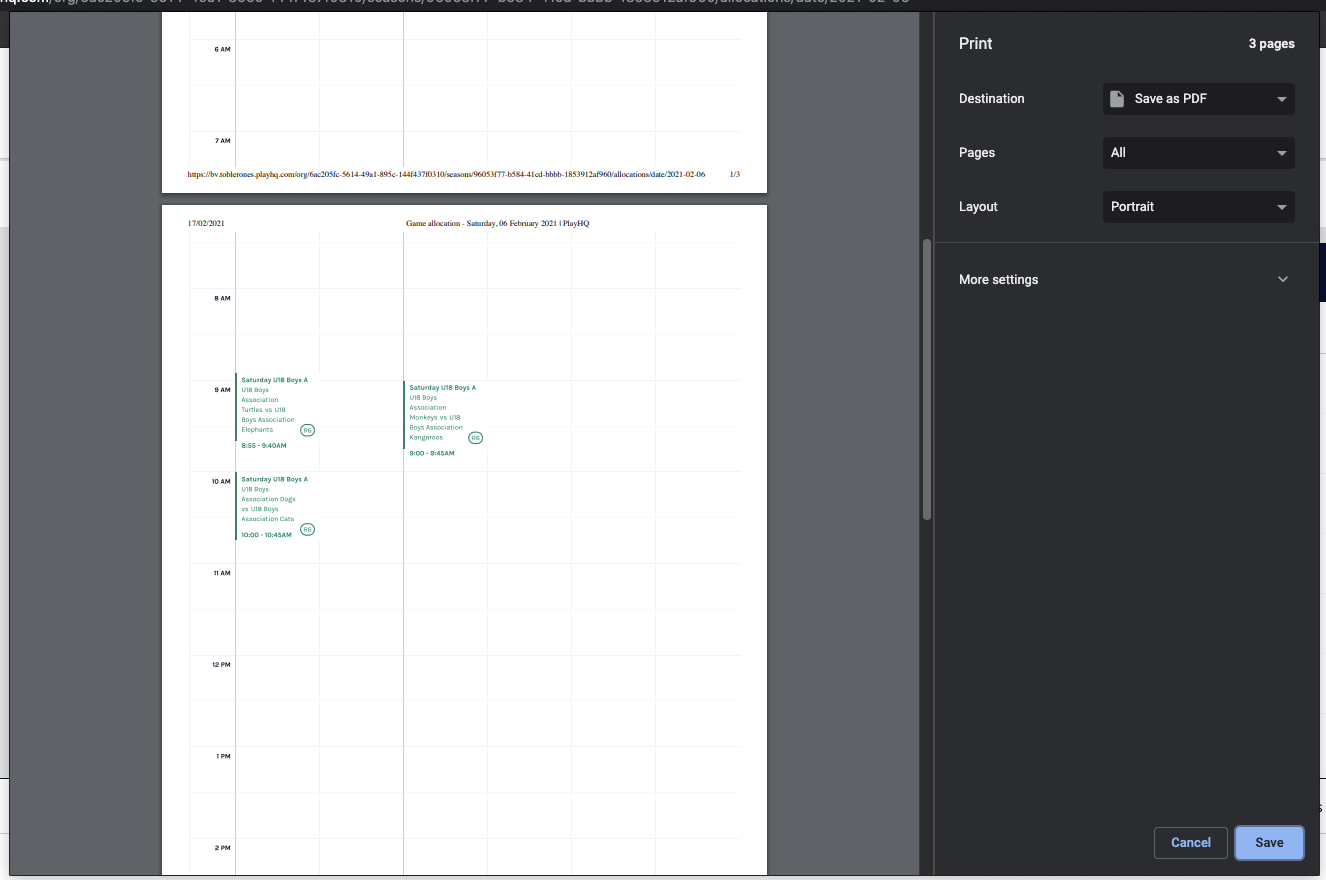Cancel the print dialog
The height and width of the screenshot is (880, 1326).
pos(1190,843)
